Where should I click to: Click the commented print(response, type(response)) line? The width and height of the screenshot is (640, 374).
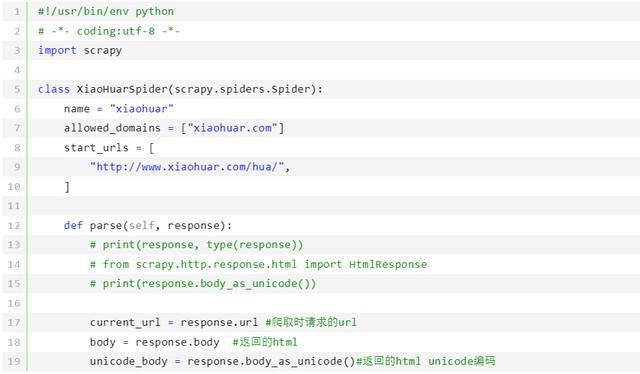196,245
